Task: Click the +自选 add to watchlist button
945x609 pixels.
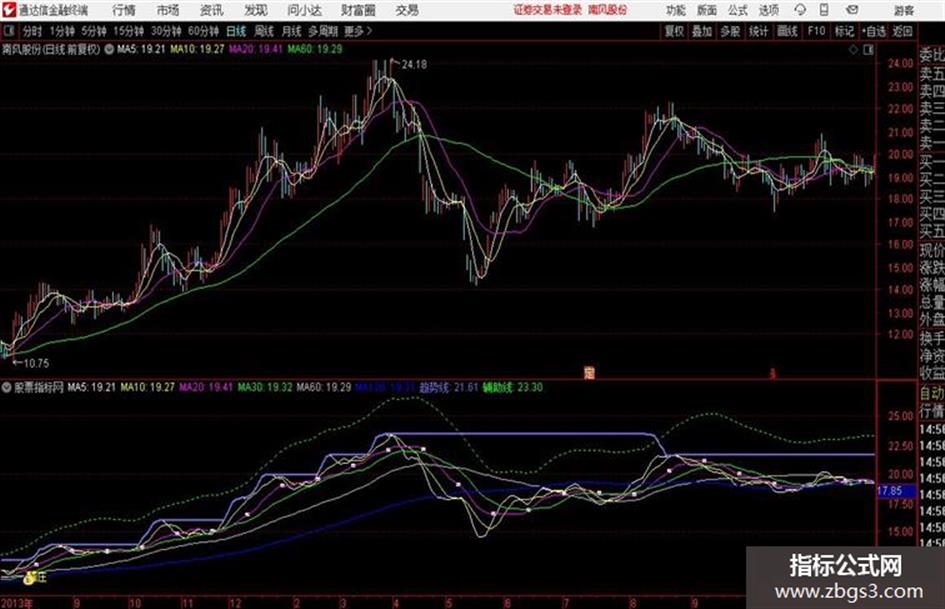Action: [x=874, y=31]
